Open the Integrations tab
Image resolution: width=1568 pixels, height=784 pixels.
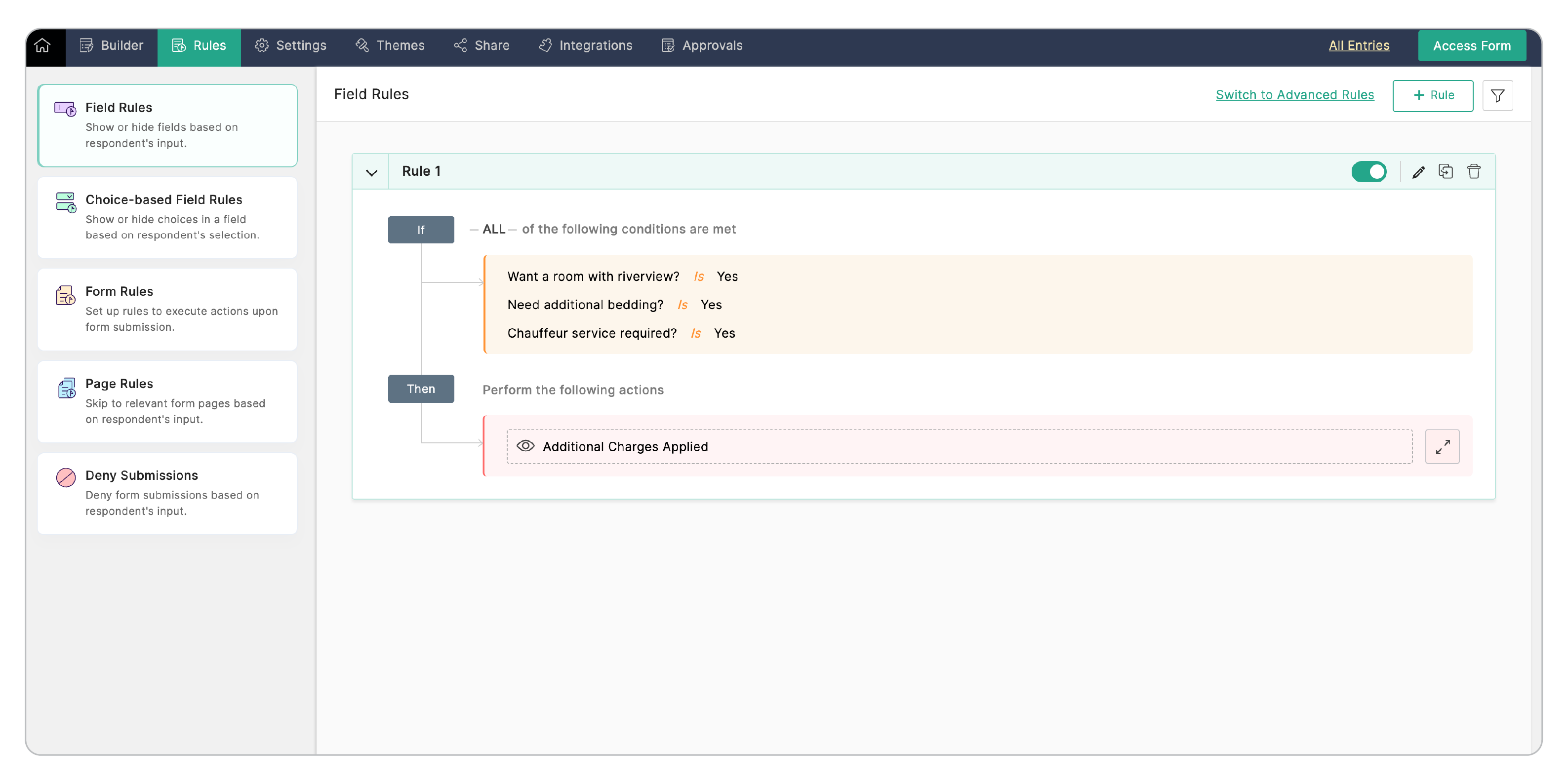pos(586,45)
